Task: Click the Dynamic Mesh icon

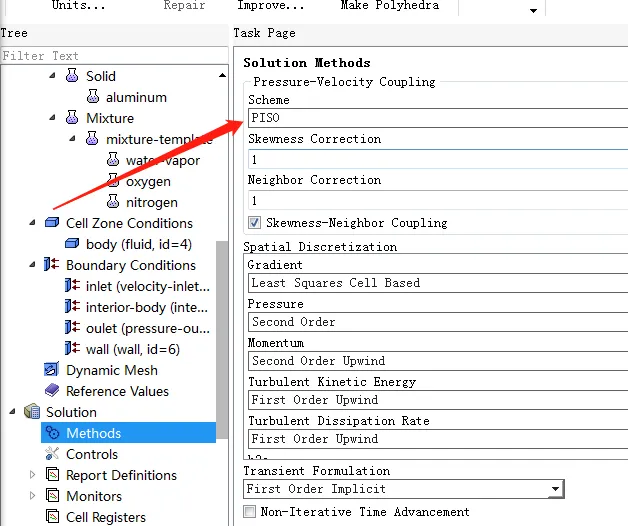Action: tap(52, 369)
